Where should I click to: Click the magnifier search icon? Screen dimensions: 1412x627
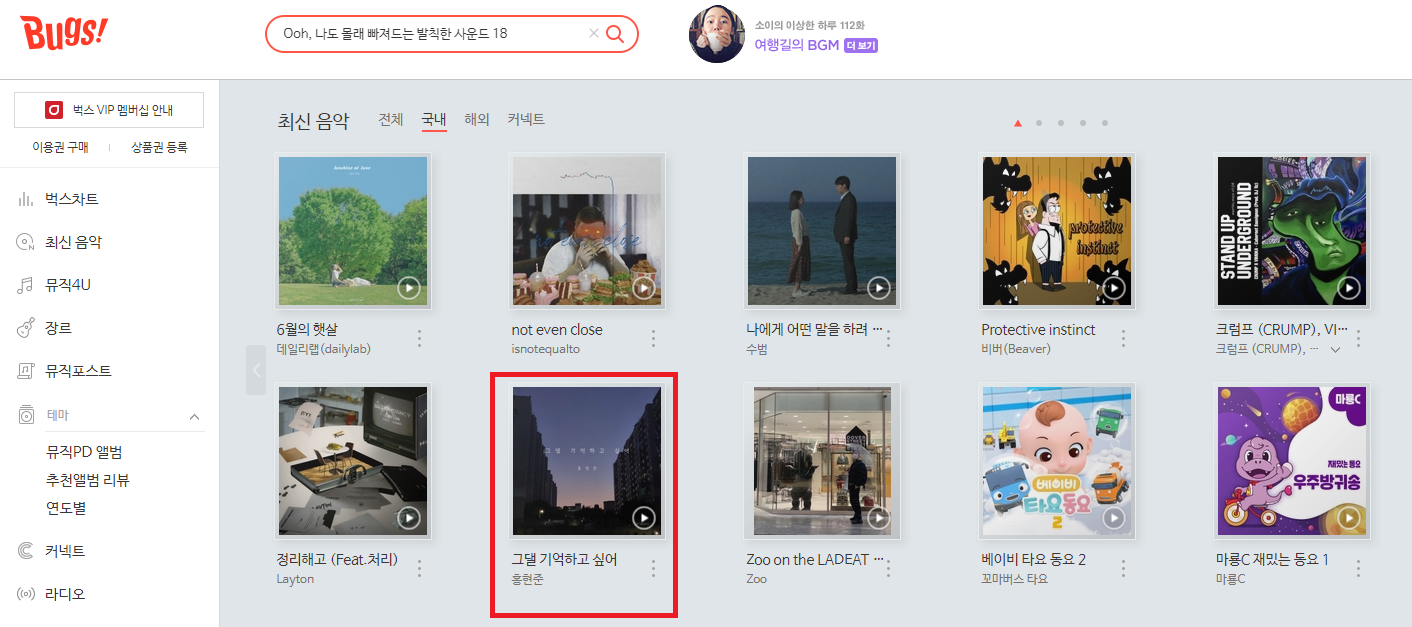(615, 34)
